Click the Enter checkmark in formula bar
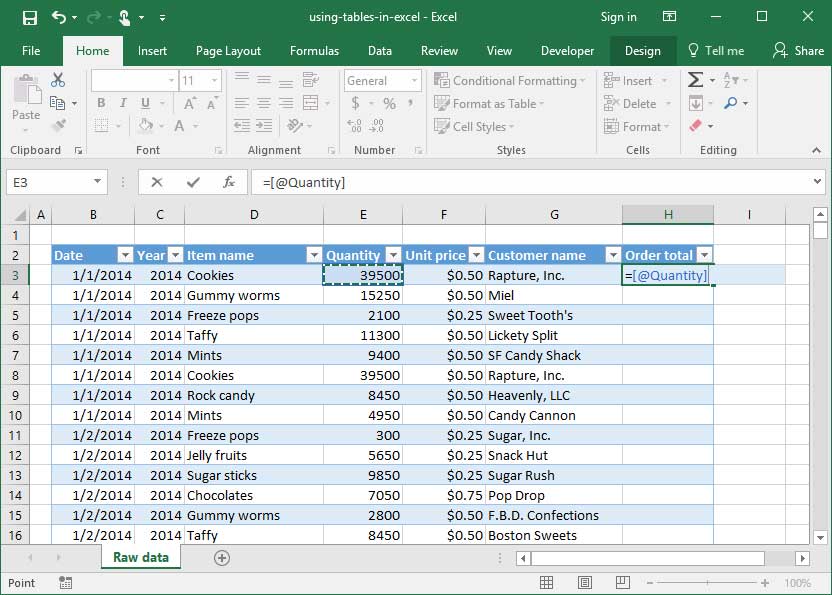Image resolution: width=832 pixels, height=595 pixels. coord(193,183)
